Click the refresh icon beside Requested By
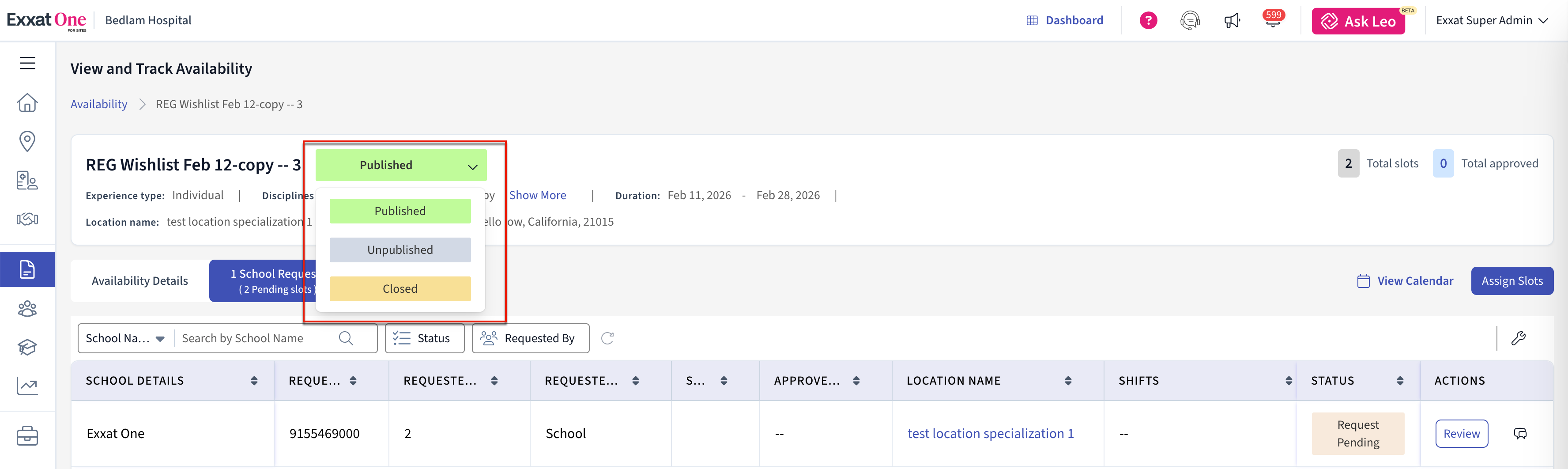This screenshot has width=1568, height=469. (607, 338)
